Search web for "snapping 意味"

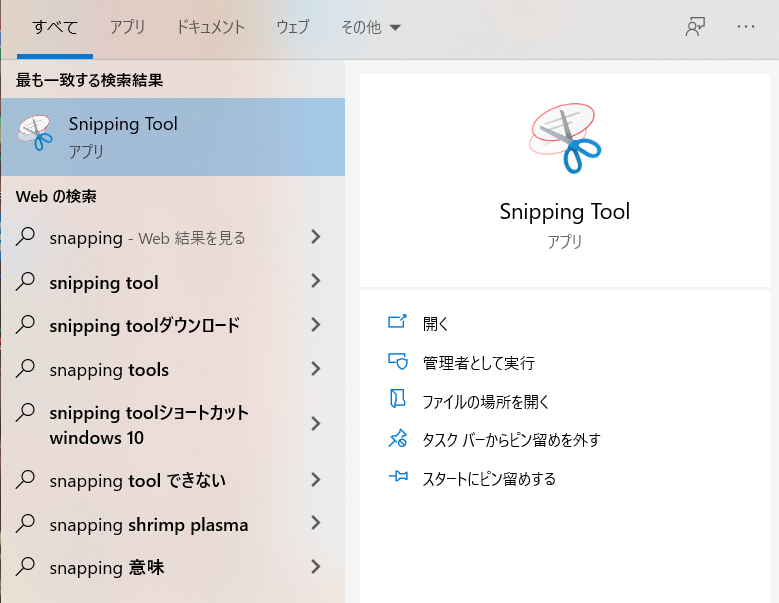107,568
